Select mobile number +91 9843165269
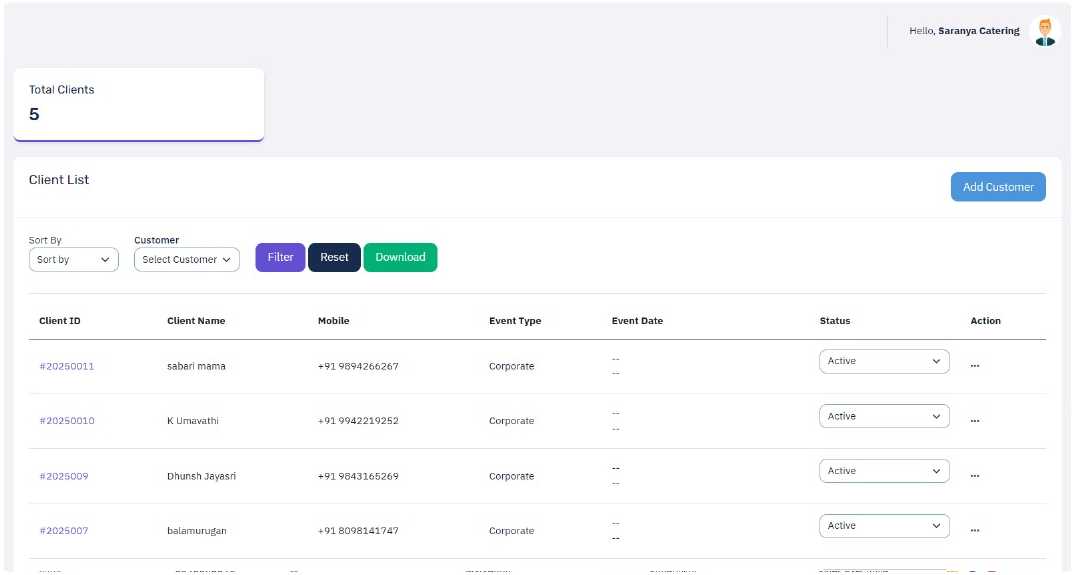Image resolution: width=1075 pixels, height=575 pixels. pos(358,476)
